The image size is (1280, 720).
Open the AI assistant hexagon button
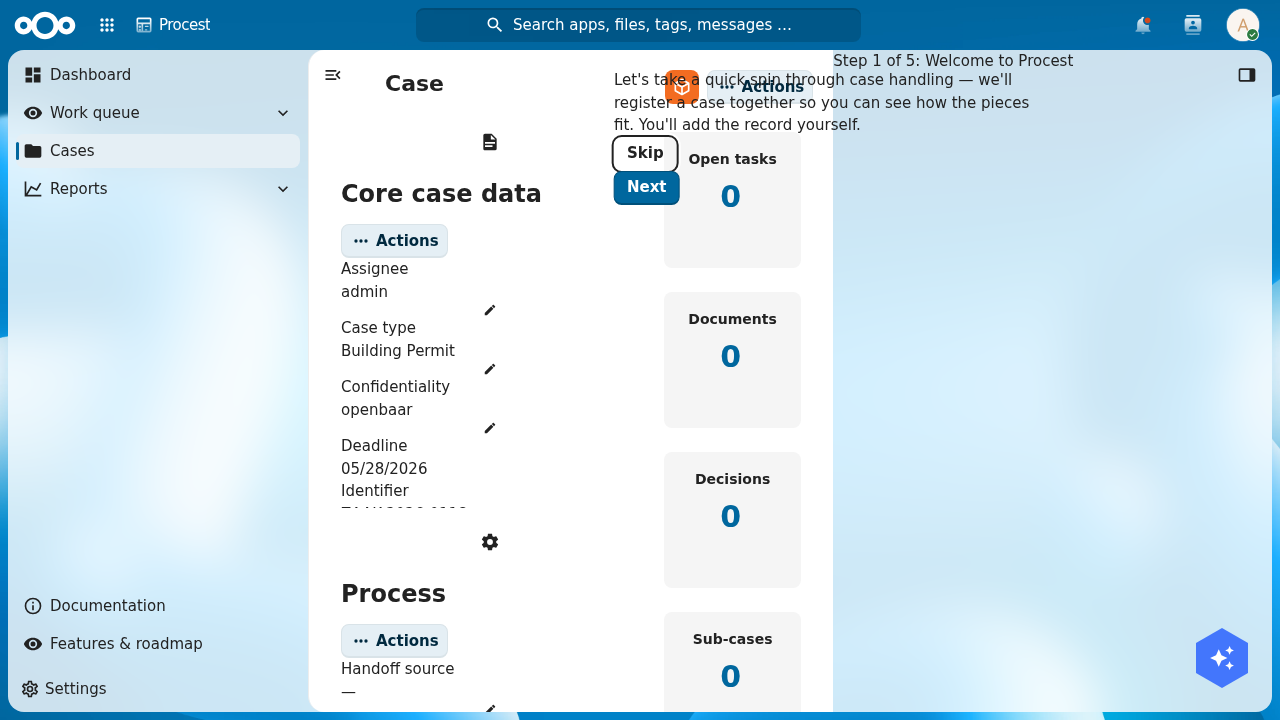[1222, 658]
